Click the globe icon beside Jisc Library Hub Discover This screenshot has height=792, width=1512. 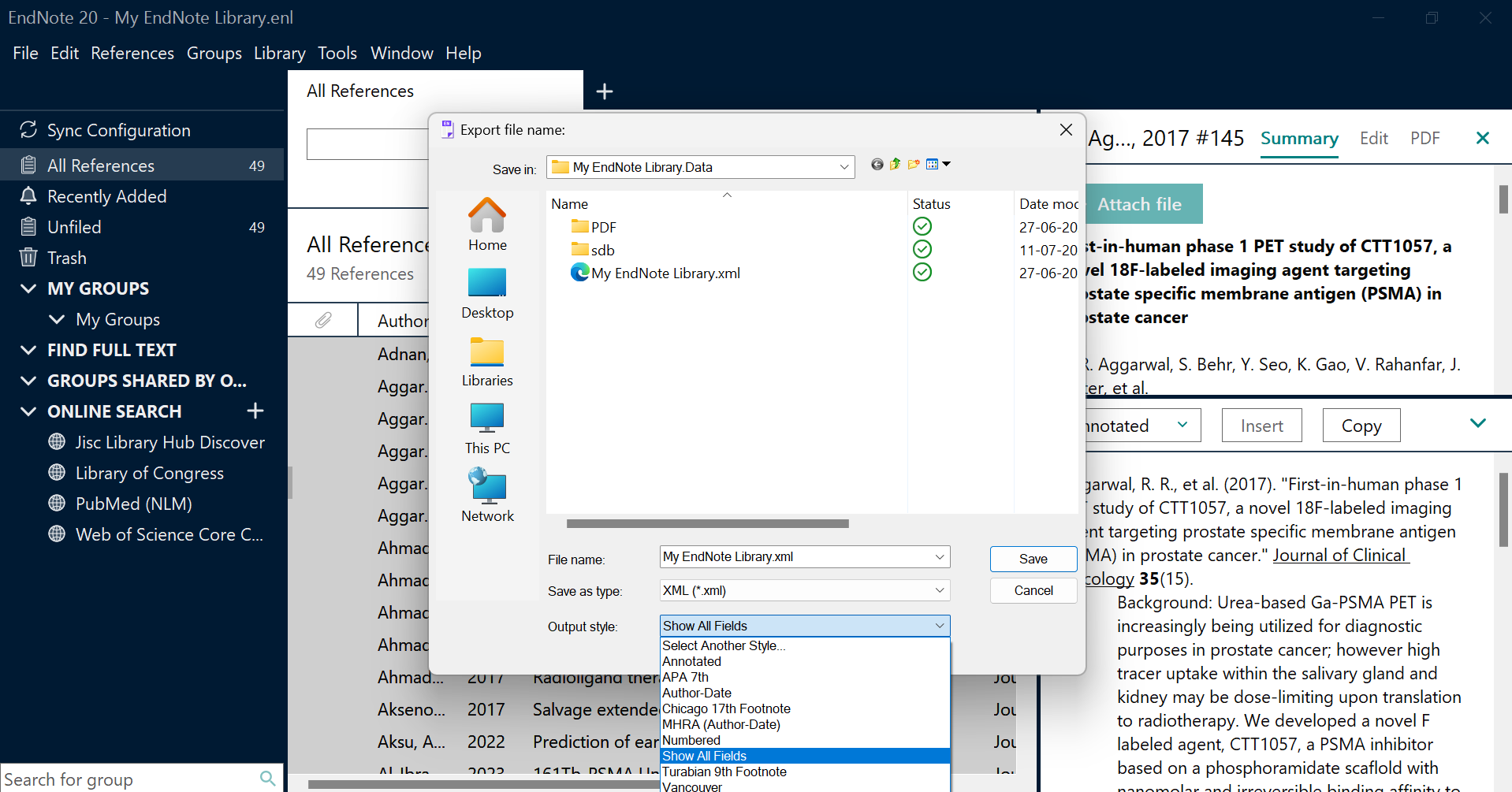(57, 441)
